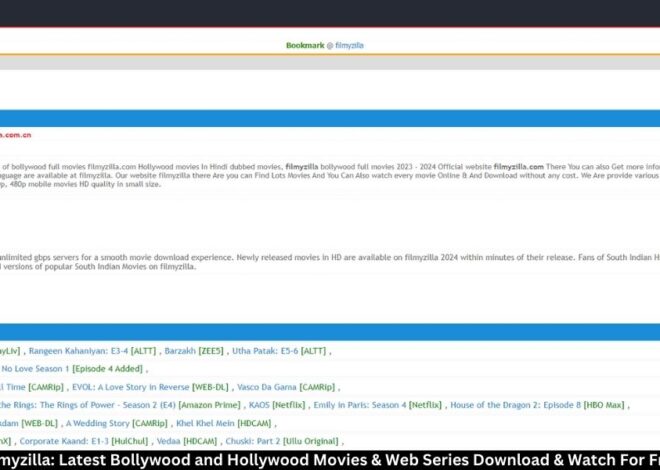Image resolution: width=660 pixels, height=470 pixels.
Task: Click the red .com.cn domain text
Action: click(x=15, y=135)
